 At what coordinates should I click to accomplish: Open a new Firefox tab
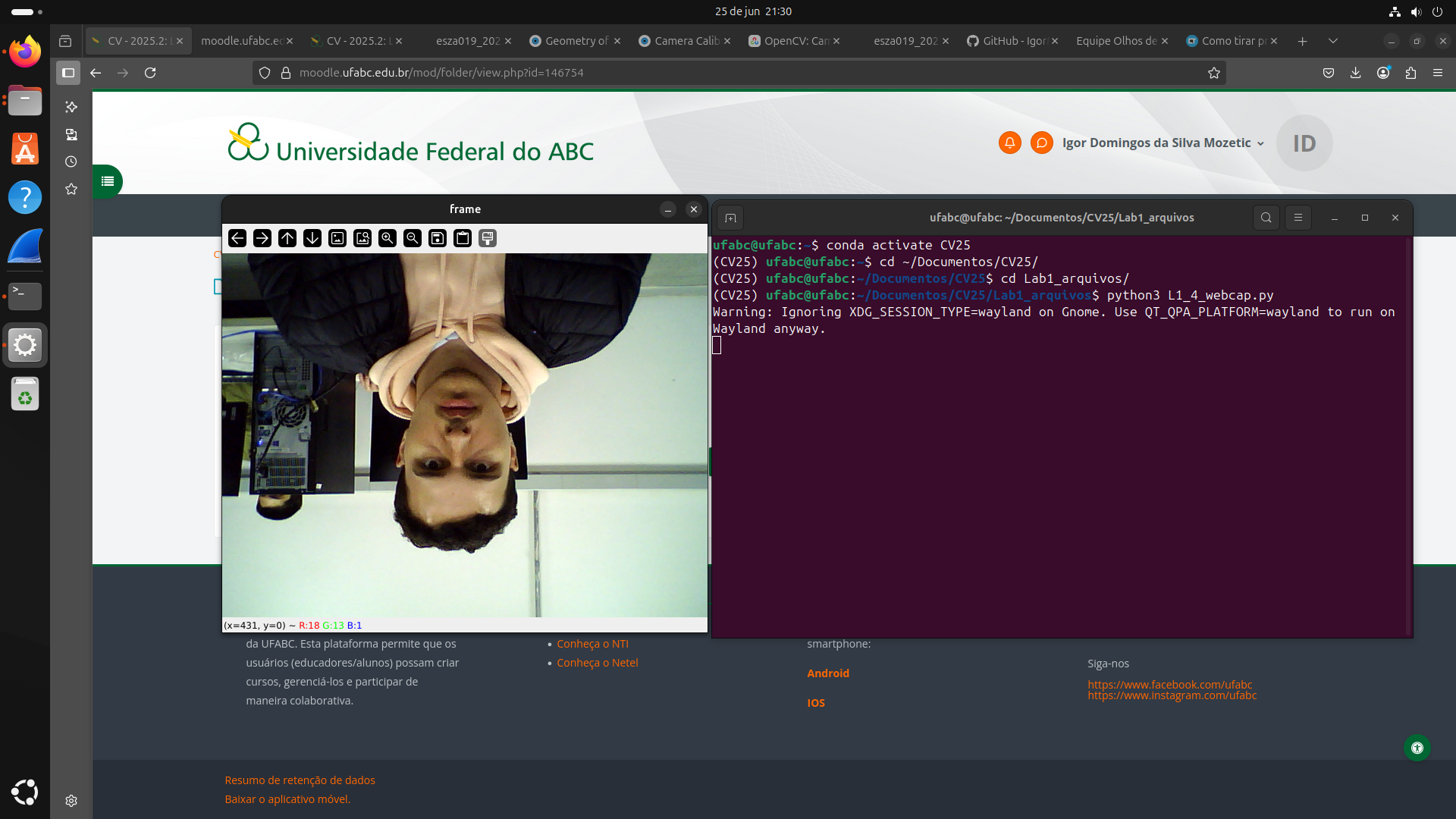tap(1302, 41)
